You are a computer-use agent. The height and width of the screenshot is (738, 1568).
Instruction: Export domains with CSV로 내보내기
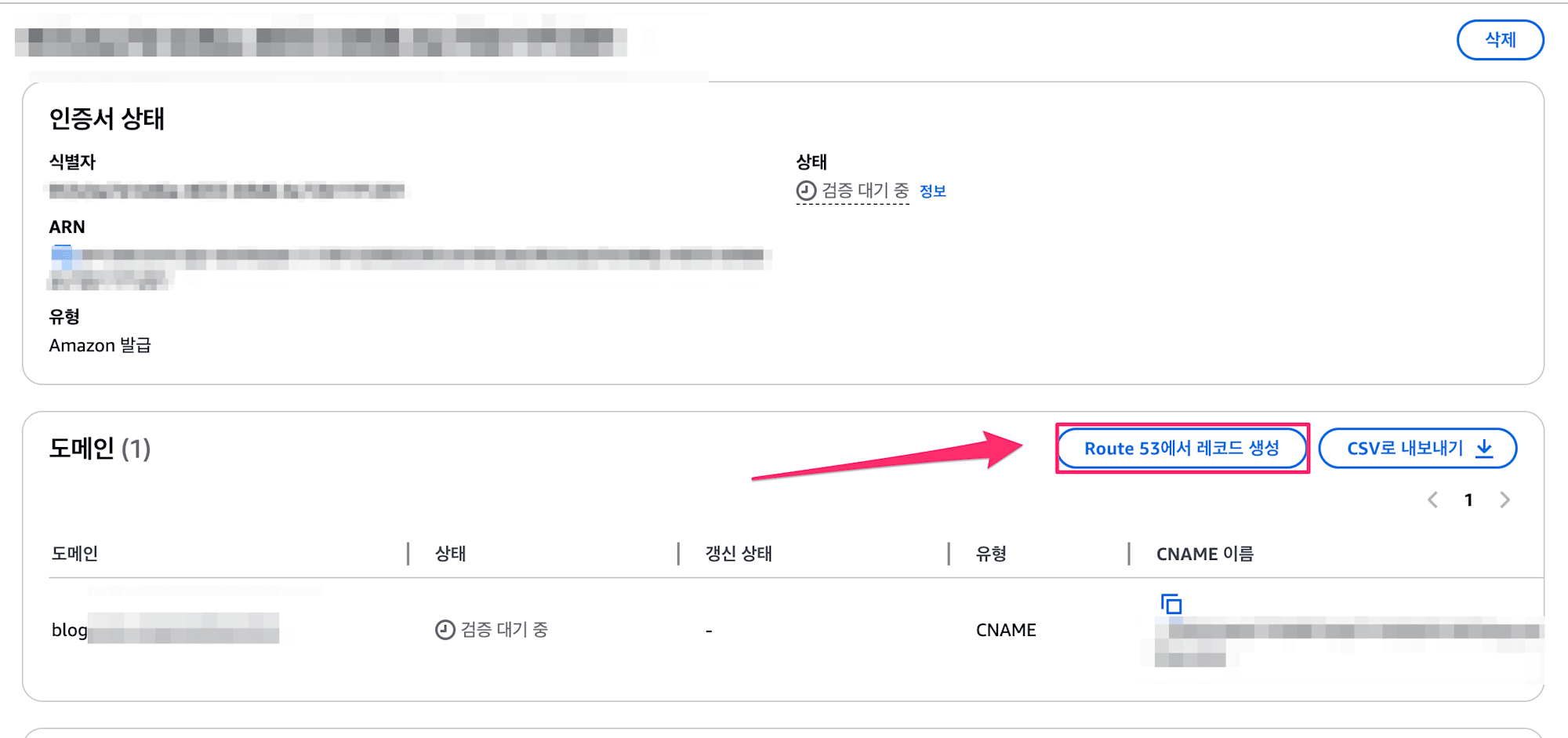click(1417, 449)
